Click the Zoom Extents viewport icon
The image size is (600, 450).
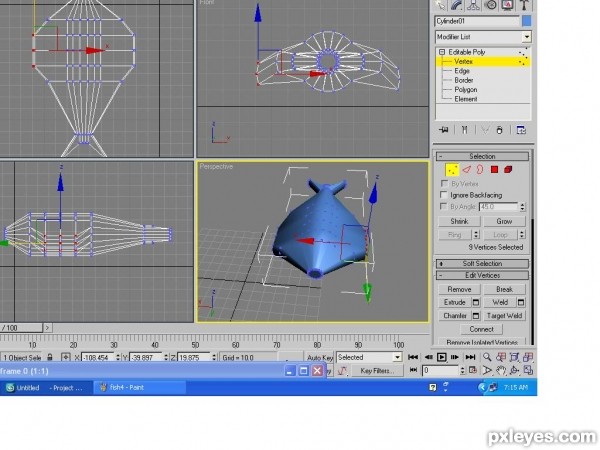[514, 357]
